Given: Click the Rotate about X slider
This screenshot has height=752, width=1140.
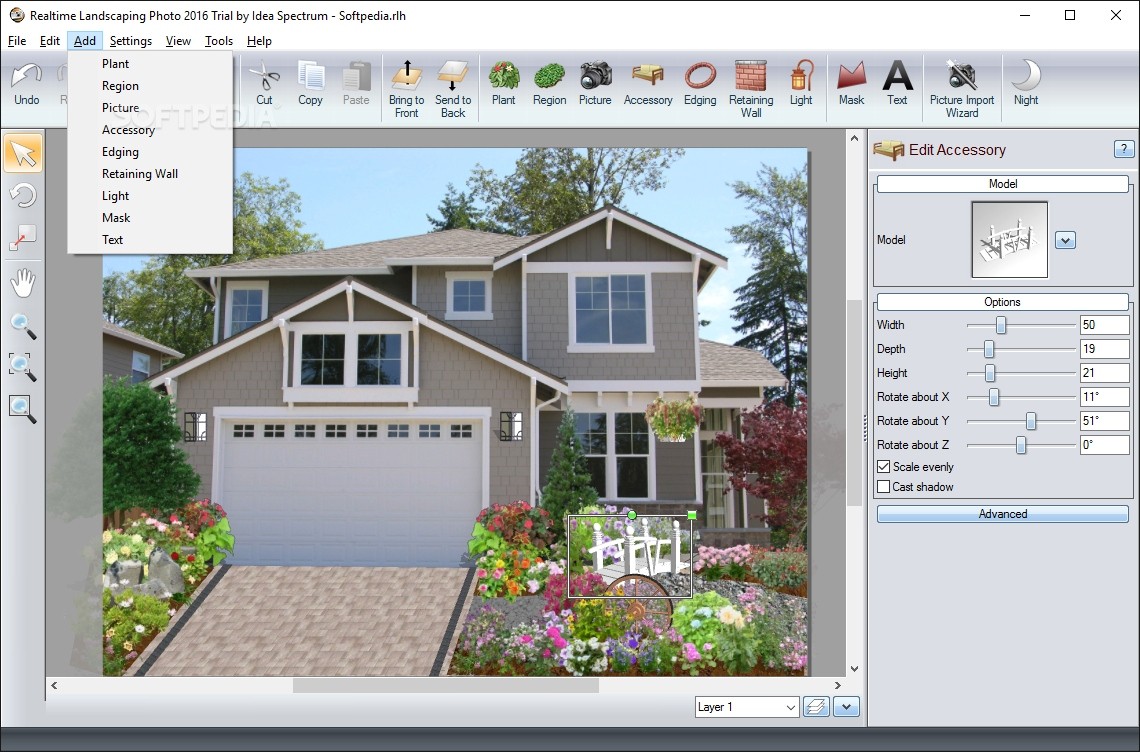Looking at the screenshot, I should click(x=994, y=397).
